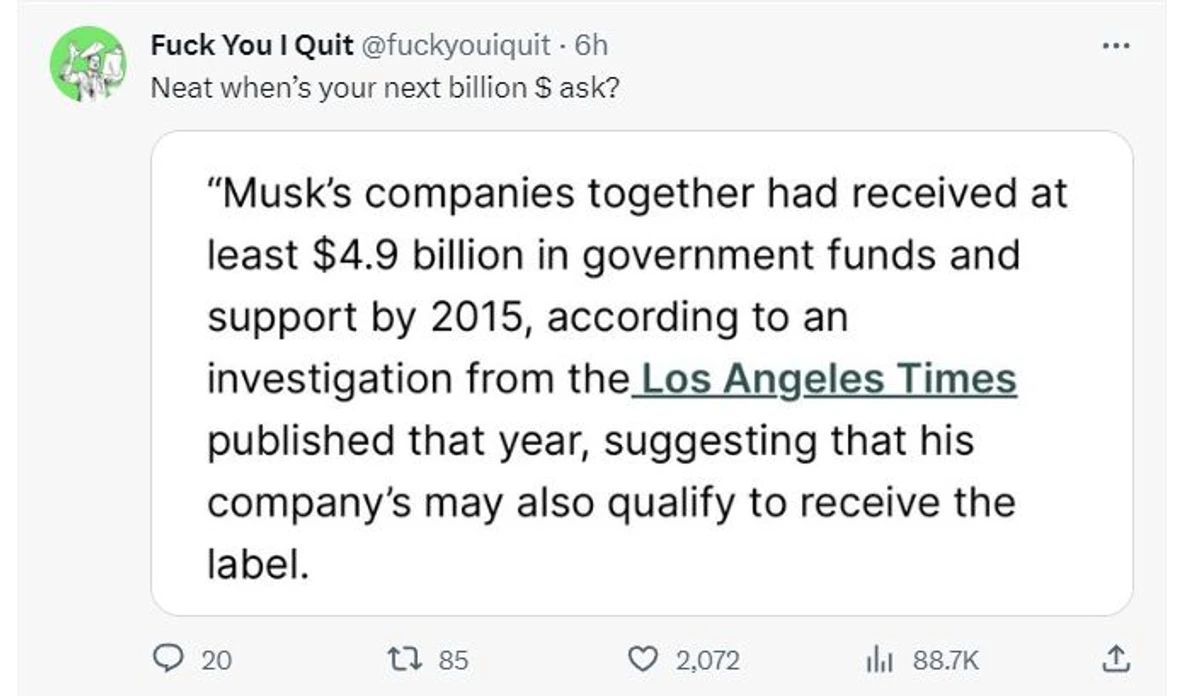Click the retweet count 85
Screen dimensions: 1200x696
pos(453,660)
